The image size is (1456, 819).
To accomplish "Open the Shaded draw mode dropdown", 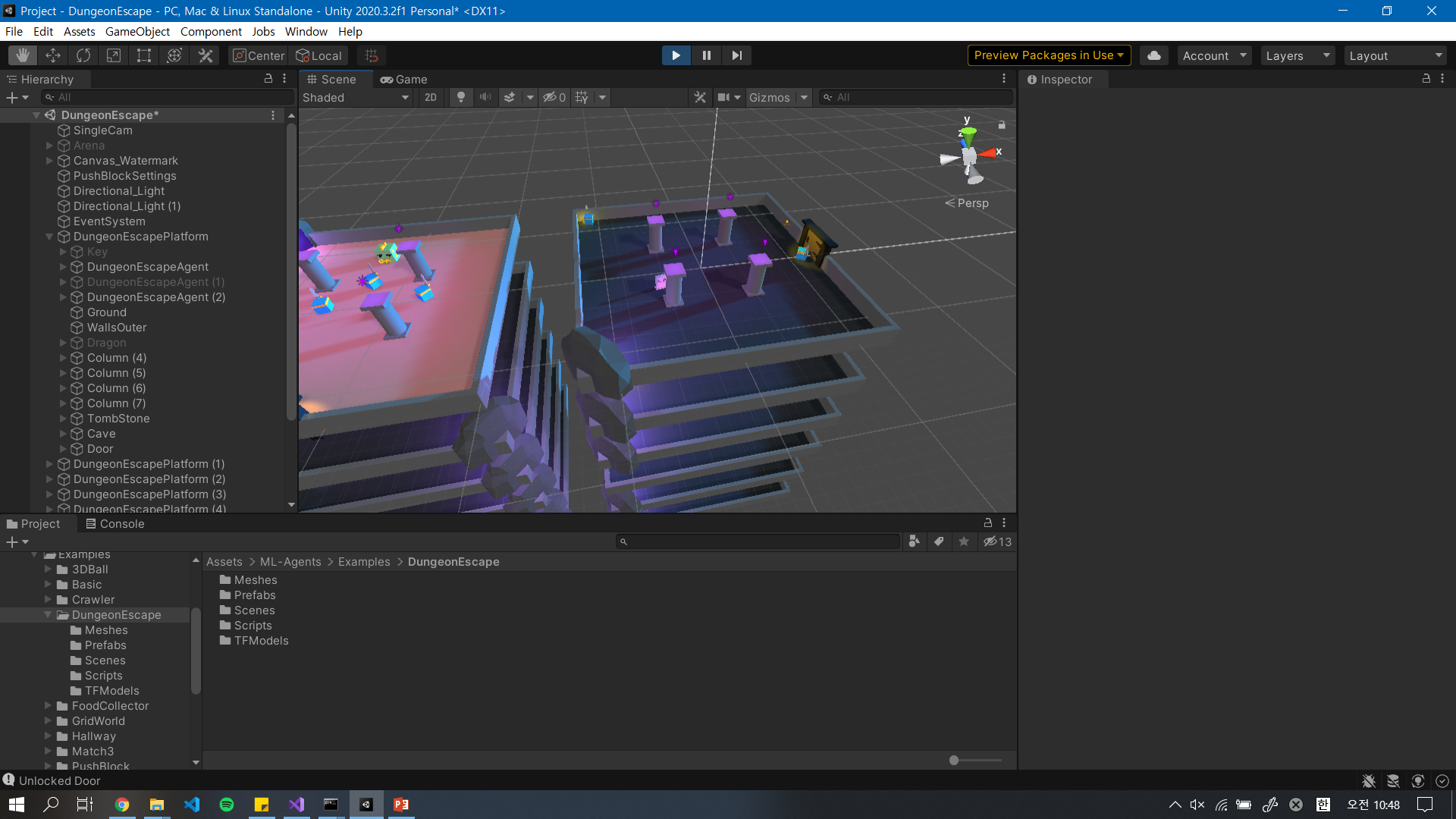I will click(355, 97).
